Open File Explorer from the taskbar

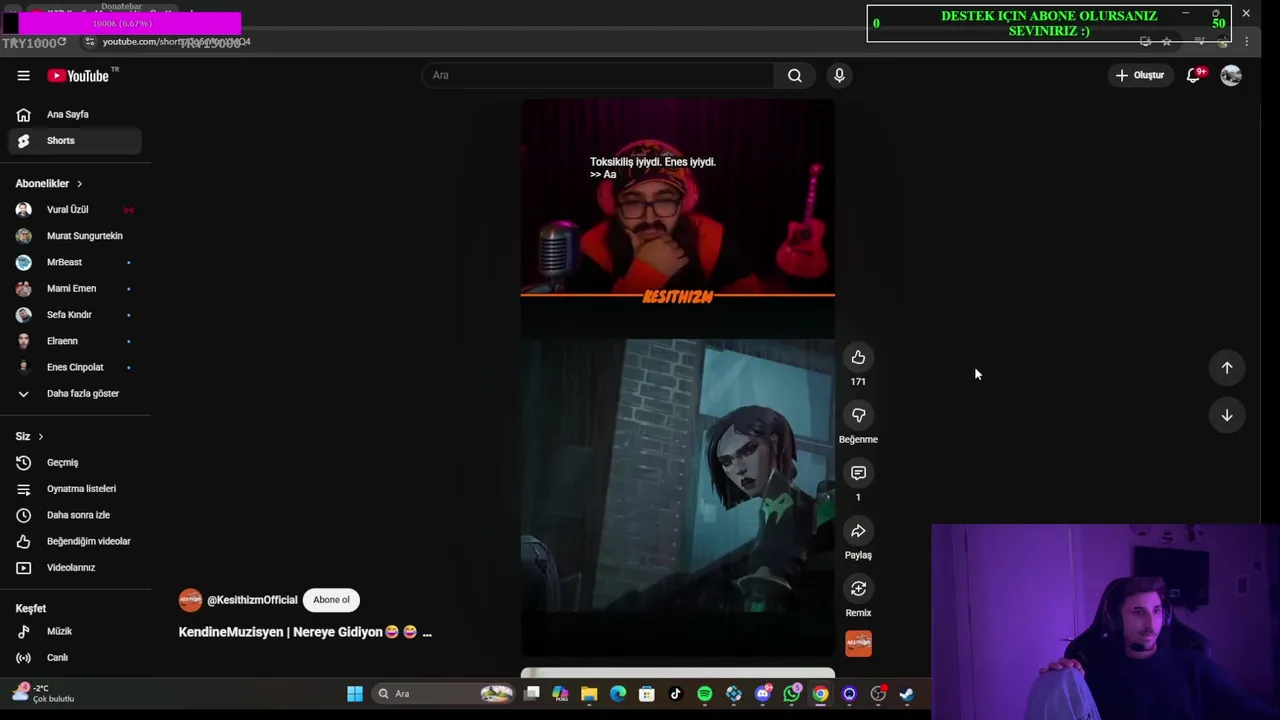(x=589, y=694)
